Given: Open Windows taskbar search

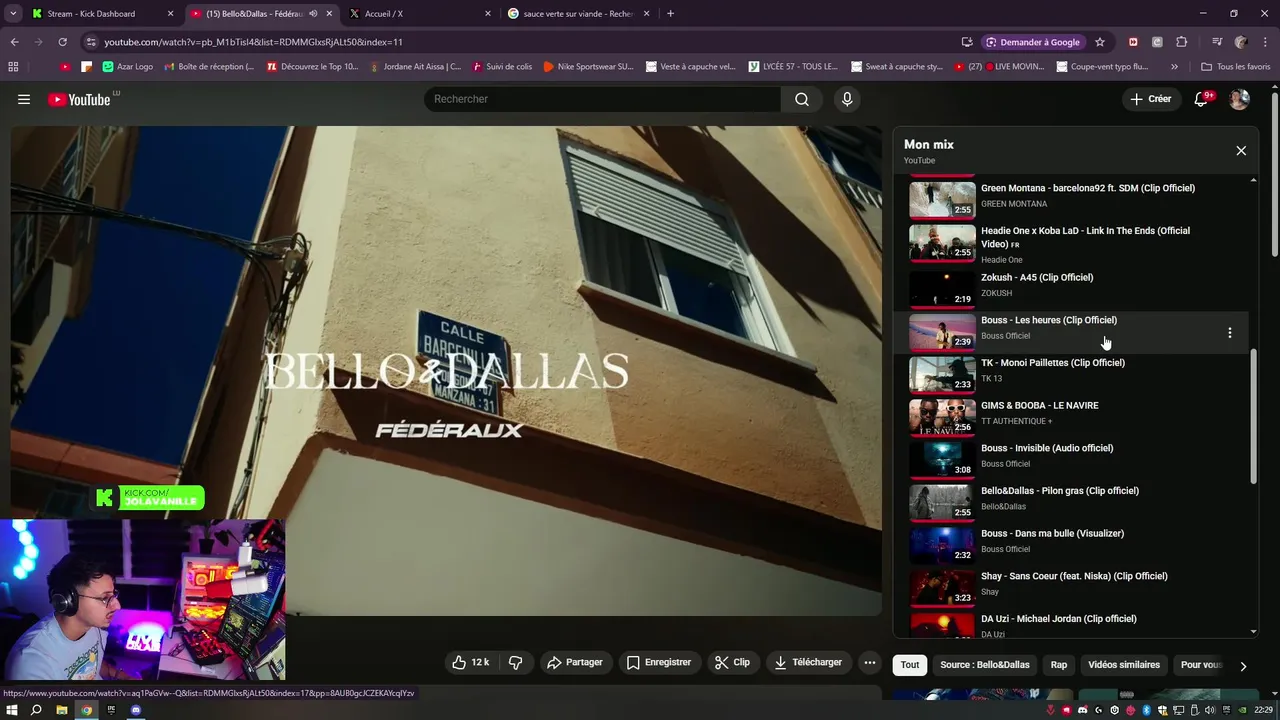Looking at the screenshot, I should click(36, 710).
